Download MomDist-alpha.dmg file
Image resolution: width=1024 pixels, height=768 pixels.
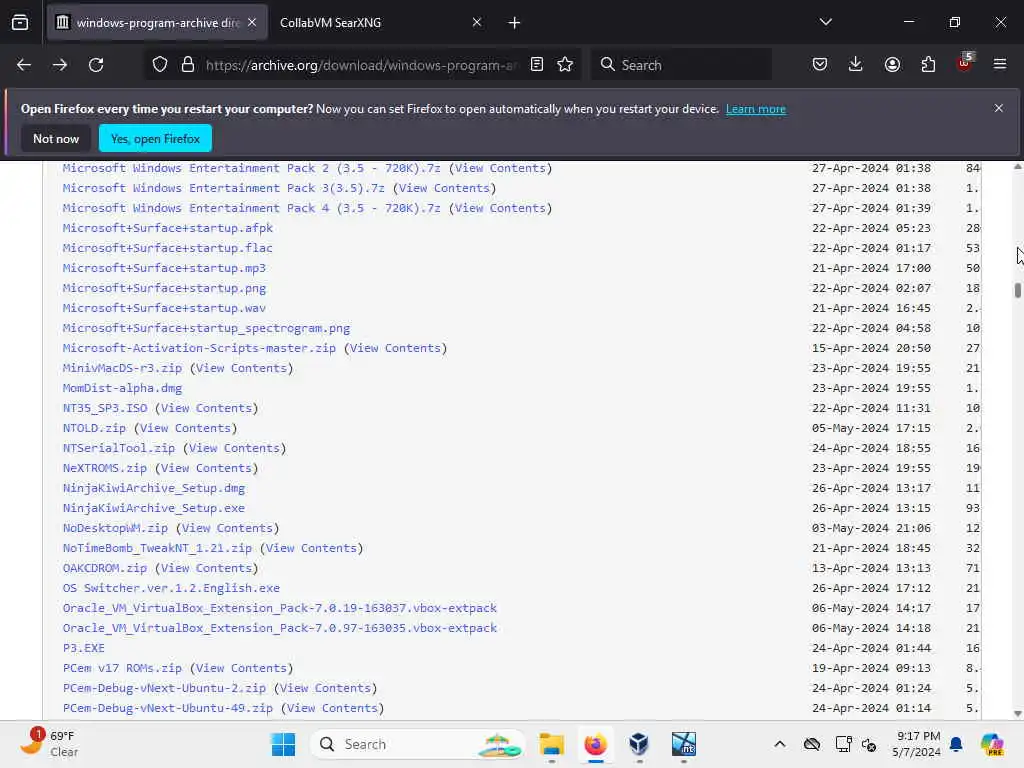tap(123, 389)
